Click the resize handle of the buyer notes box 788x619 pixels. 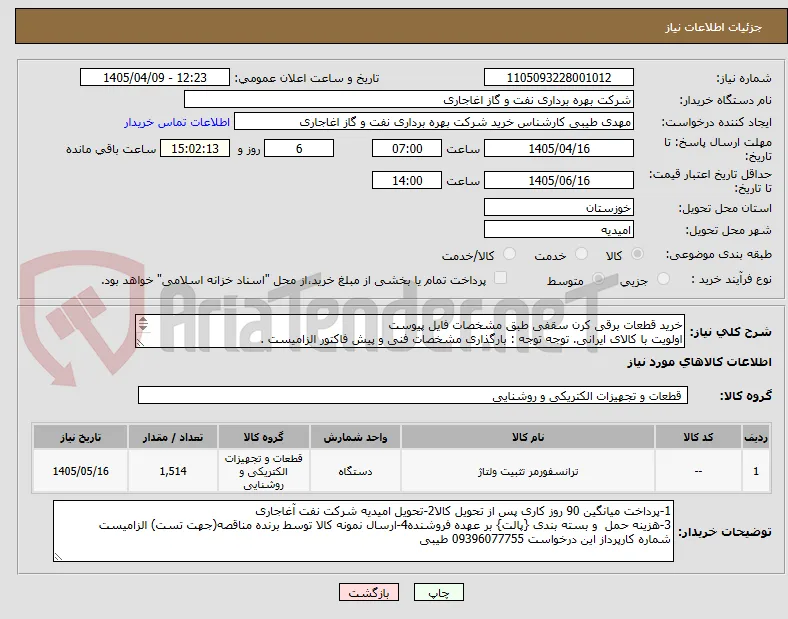(58, 556)
